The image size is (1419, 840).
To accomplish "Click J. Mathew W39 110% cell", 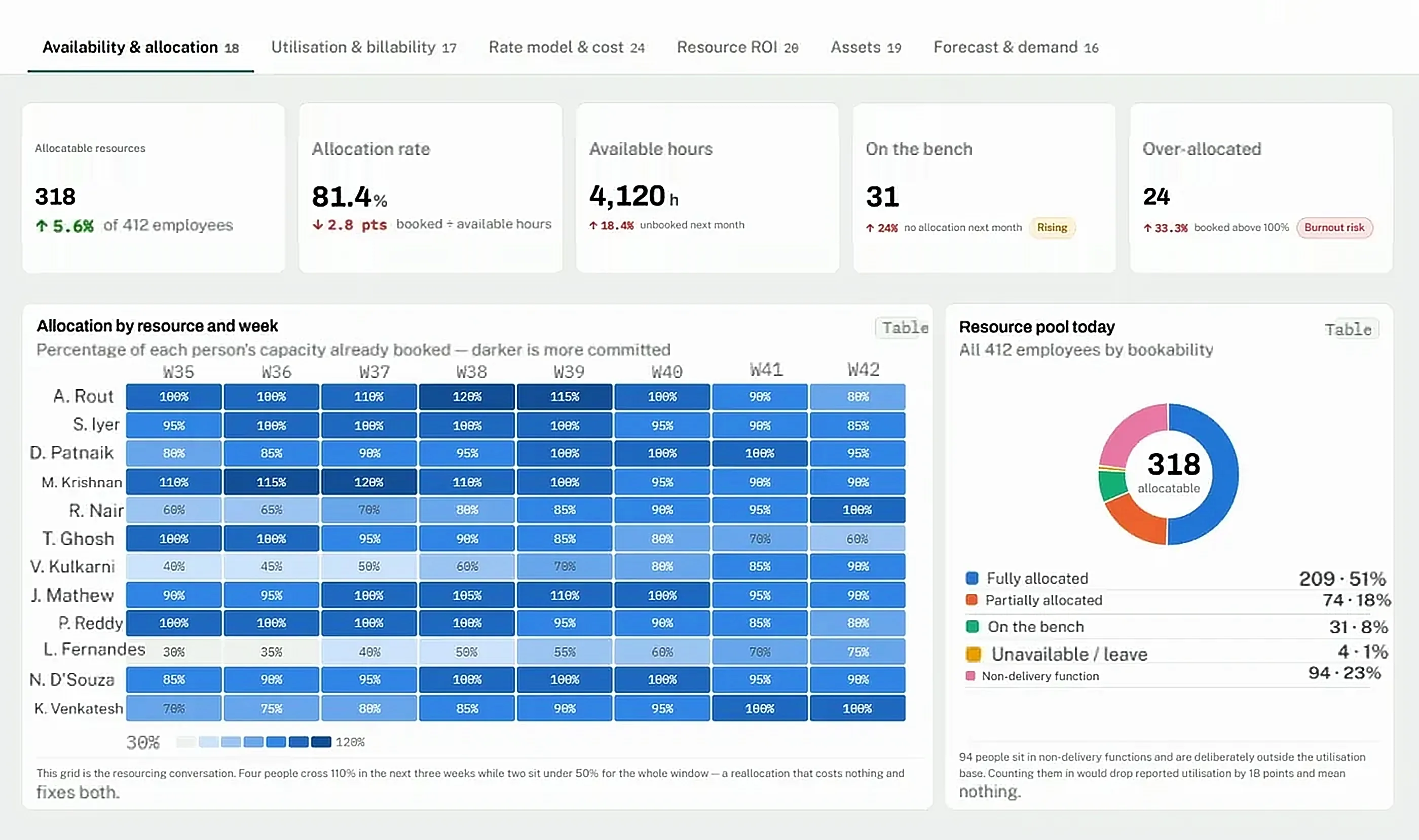I will (x=565, y=595).
